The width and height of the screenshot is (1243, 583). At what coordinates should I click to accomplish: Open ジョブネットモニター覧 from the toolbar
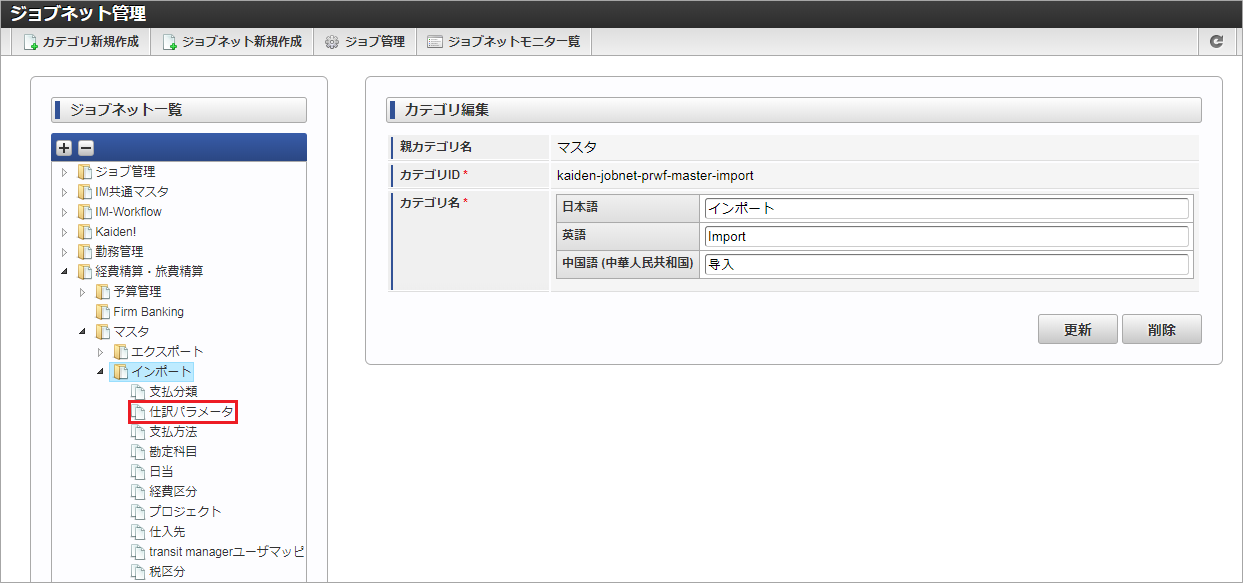503,42
